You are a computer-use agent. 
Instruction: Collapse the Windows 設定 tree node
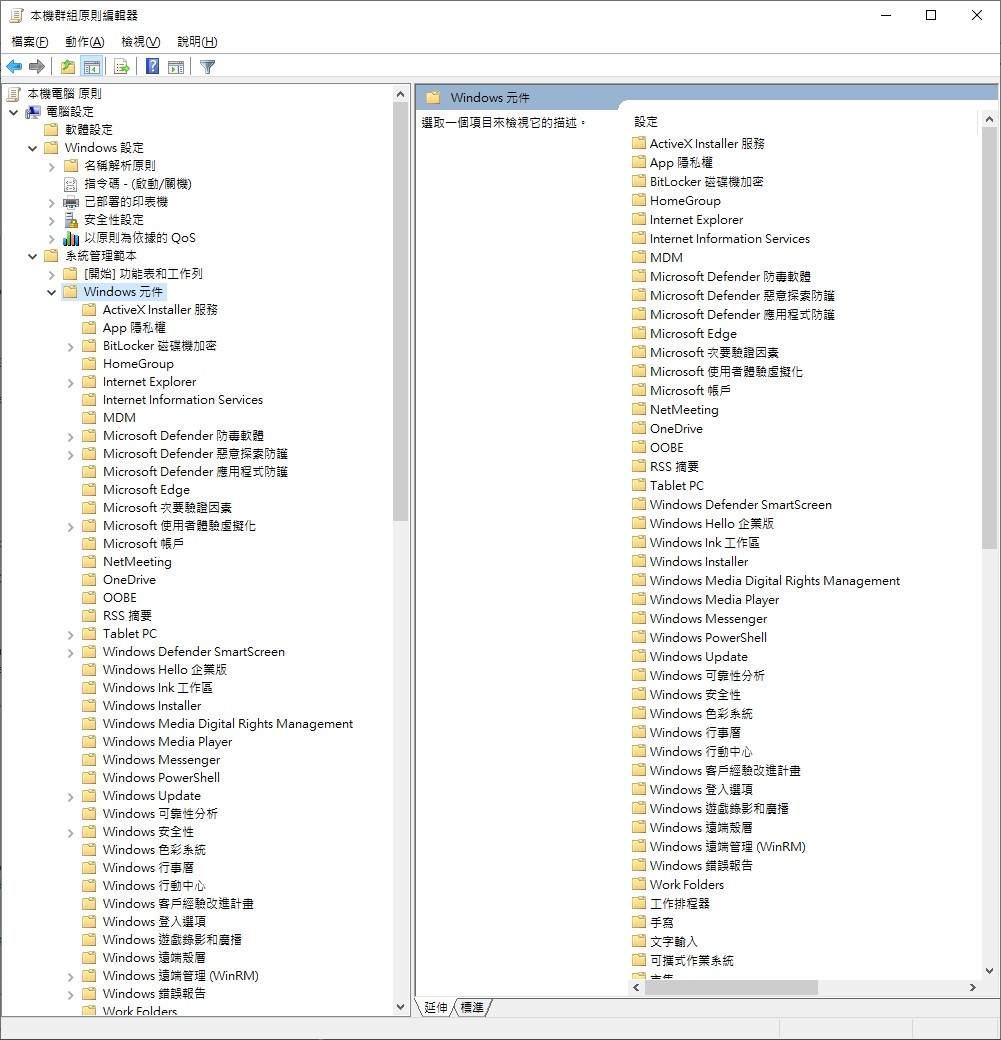33,148
